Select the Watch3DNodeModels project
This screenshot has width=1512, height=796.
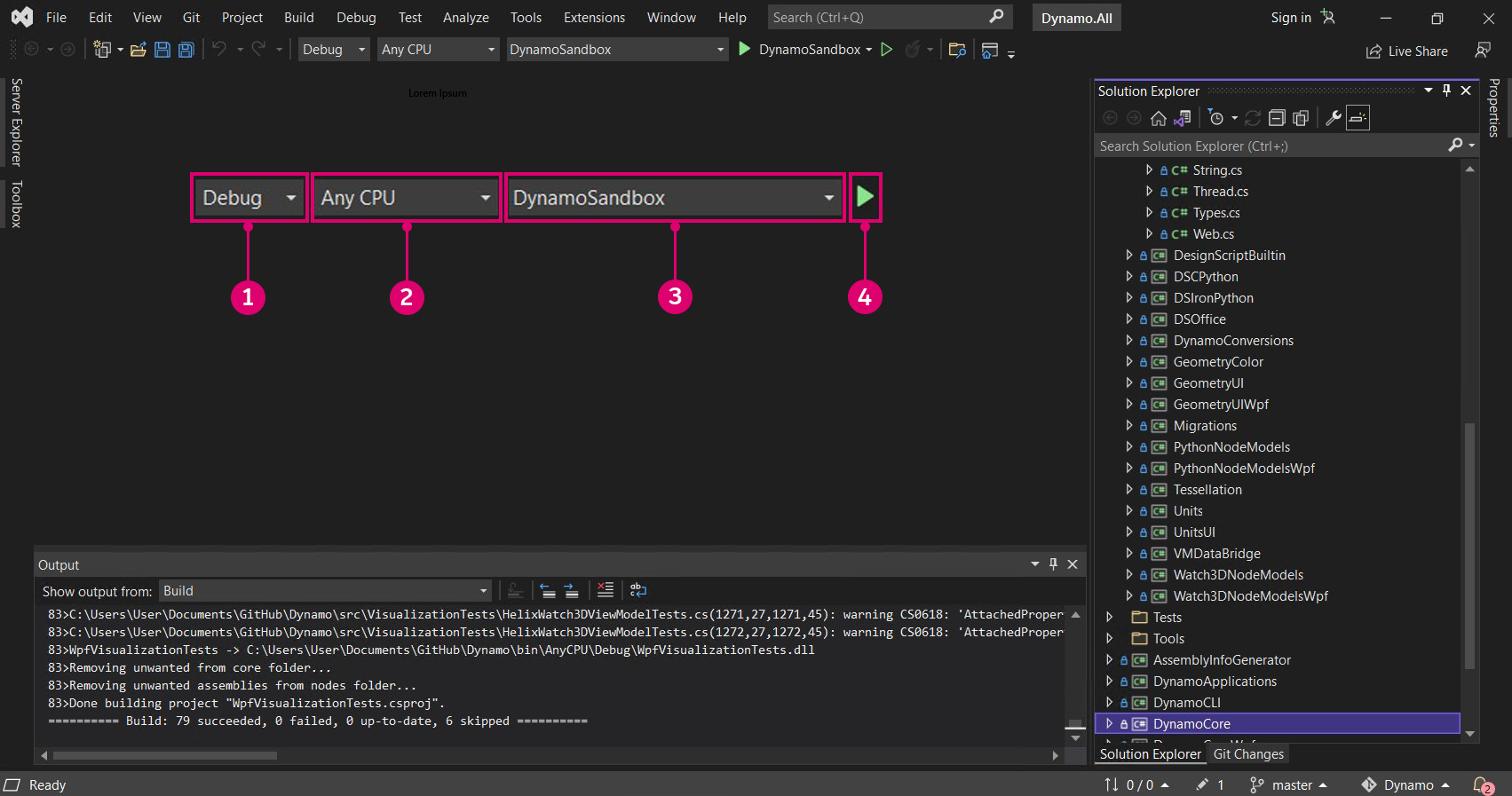click(x=1239, y=575)
